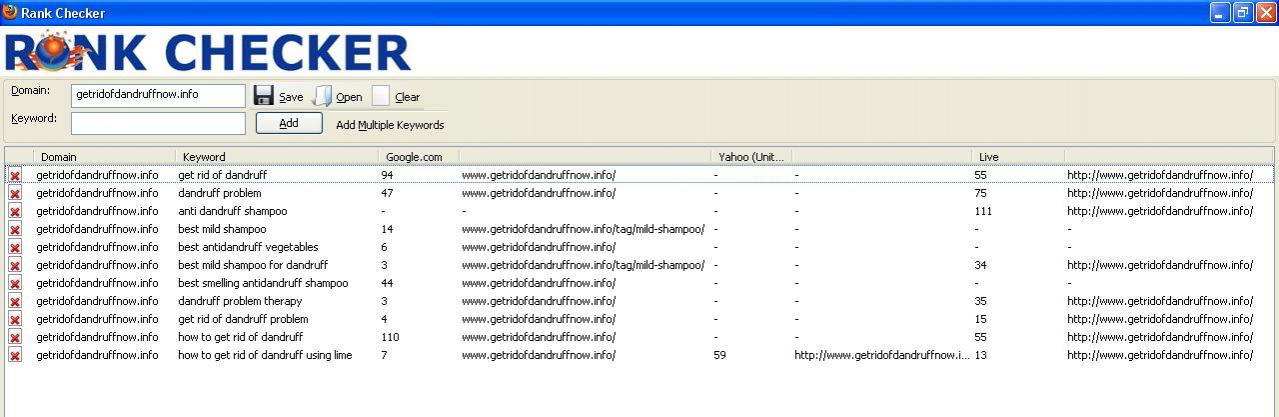This screenshot has height=417, width=1279.
Task: Remove the 'using lime' keyword row via the red X
Action: coord(15,355)
